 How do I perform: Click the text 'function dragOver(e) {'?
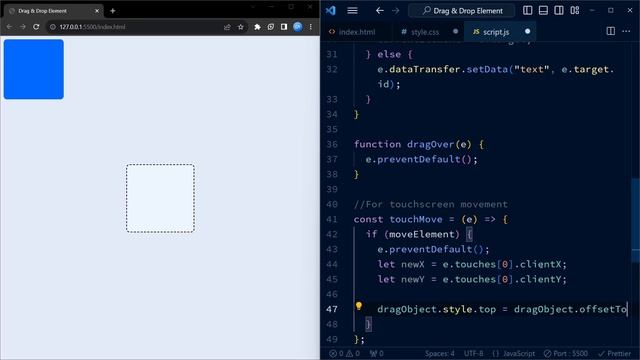click(419, 144)
